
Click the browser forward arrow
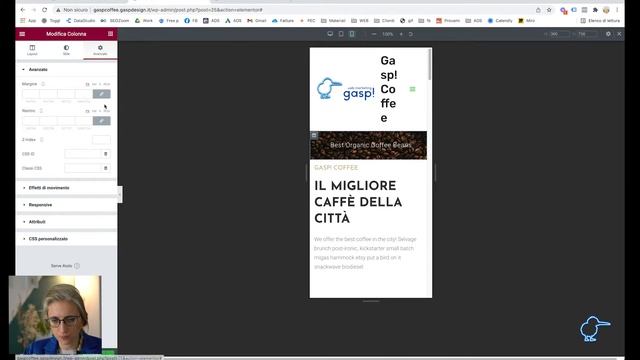(x=33, y=10)
